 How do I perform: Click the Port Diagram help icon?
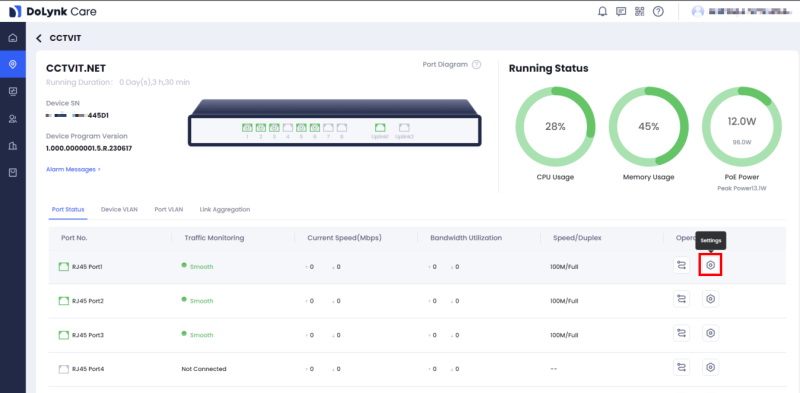[x=476, y=64]
